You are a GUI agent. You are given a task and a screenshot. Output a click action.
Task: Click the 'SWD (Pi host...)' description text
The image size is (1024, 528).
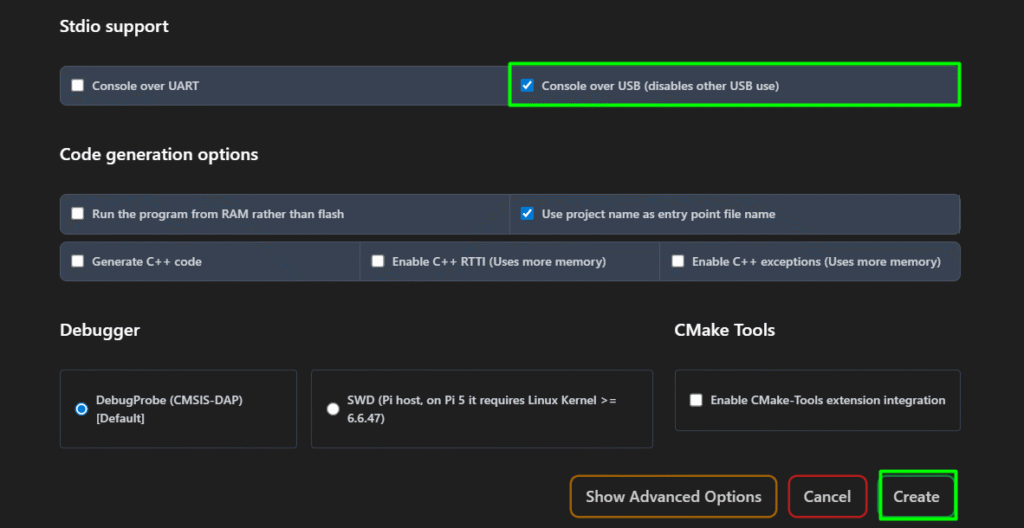(x=481, y=409)
